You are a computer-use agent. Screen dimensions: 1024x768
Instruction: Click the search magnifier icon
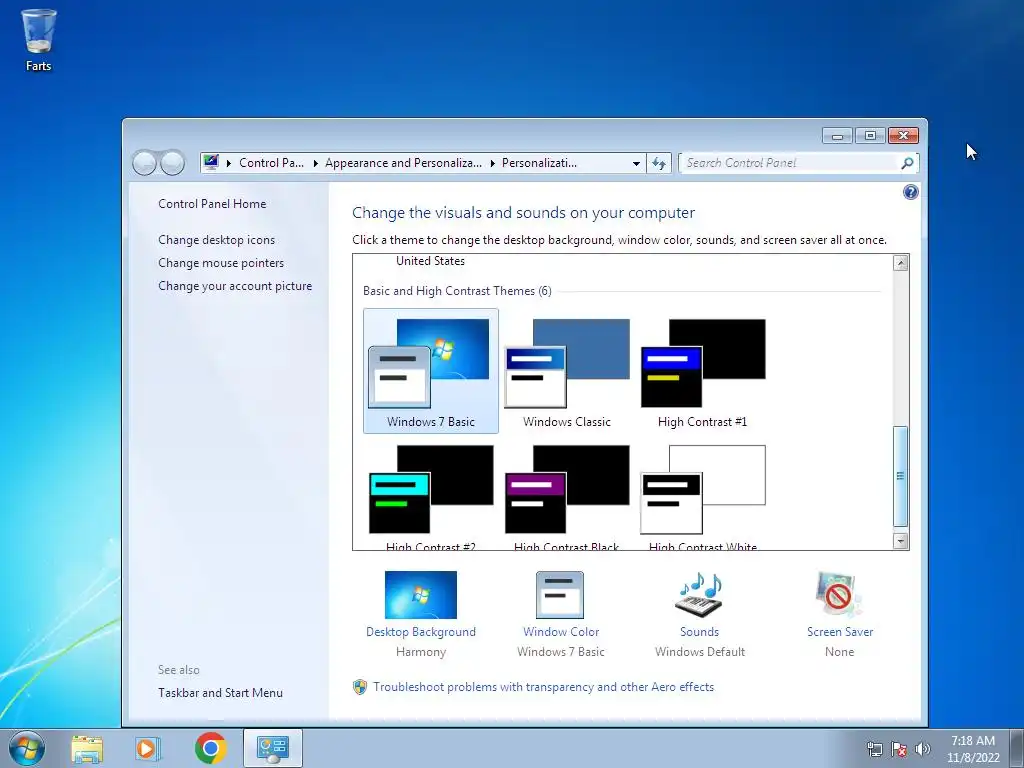coord(907,163)
